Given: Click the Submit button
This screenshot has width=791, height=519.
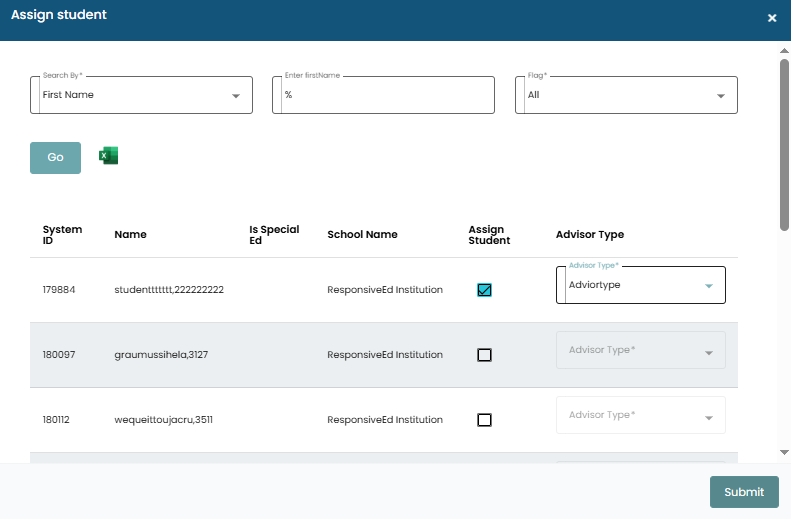Looking at the screenshot, I should pyautogui.click(x=744, y=492).
